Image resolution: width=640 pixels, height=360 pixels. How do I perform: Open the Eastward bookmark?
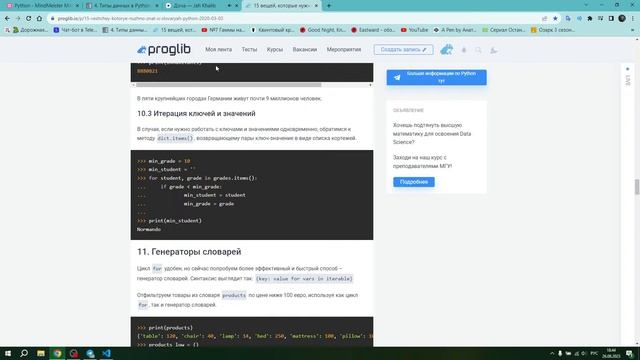[x=373, y=30]
